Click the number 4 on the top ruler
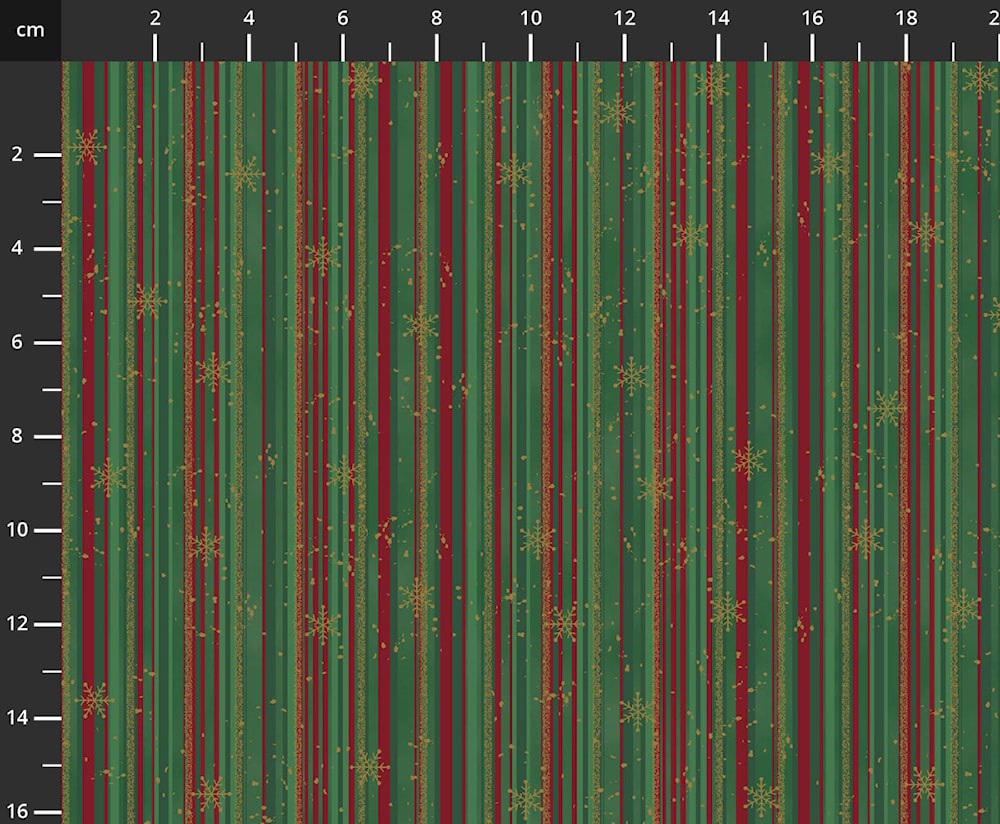 point(249,18)
